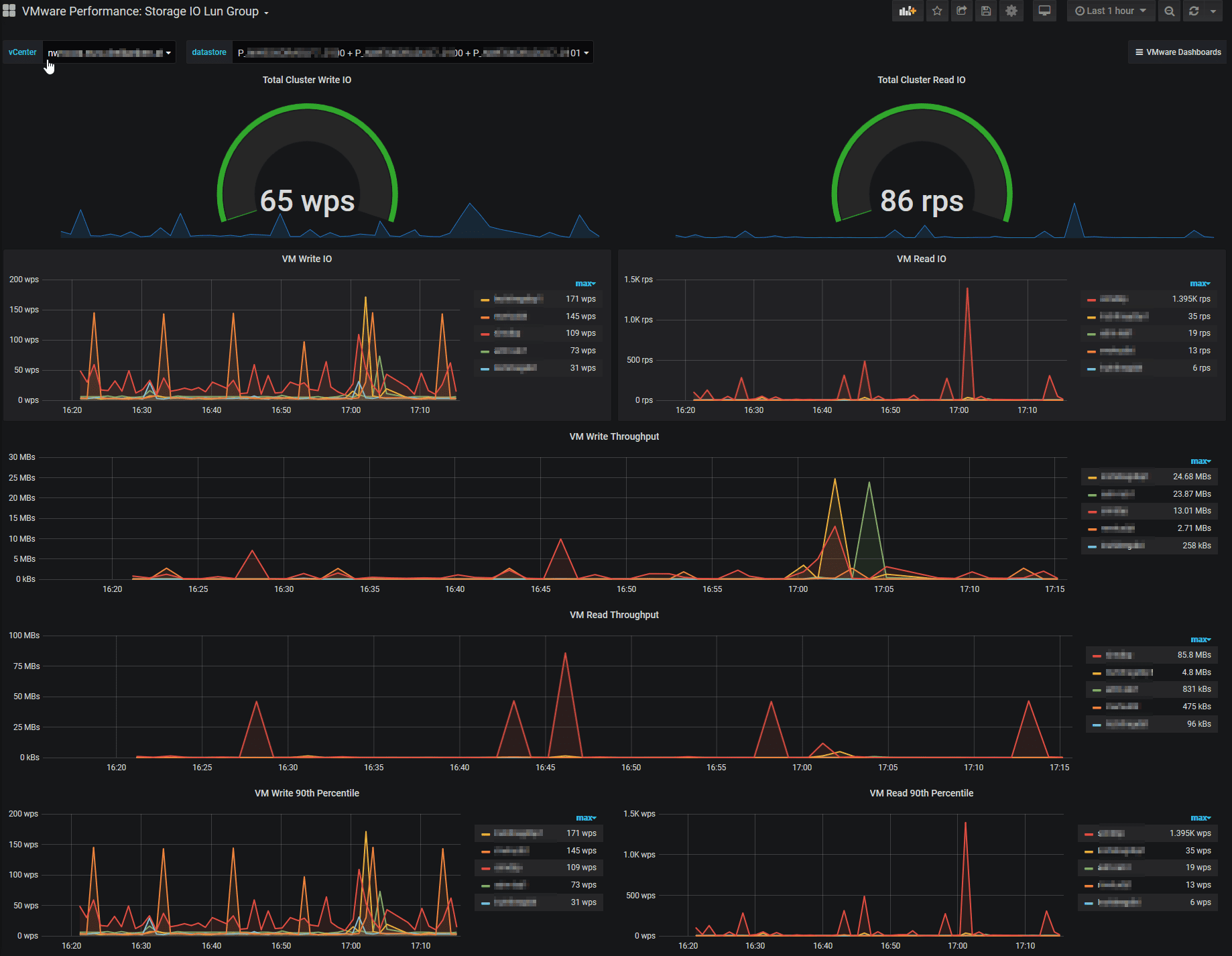Sort VM Read IO legend by max
This screenshot has height=956, width=1232.
click(1200, 284)
